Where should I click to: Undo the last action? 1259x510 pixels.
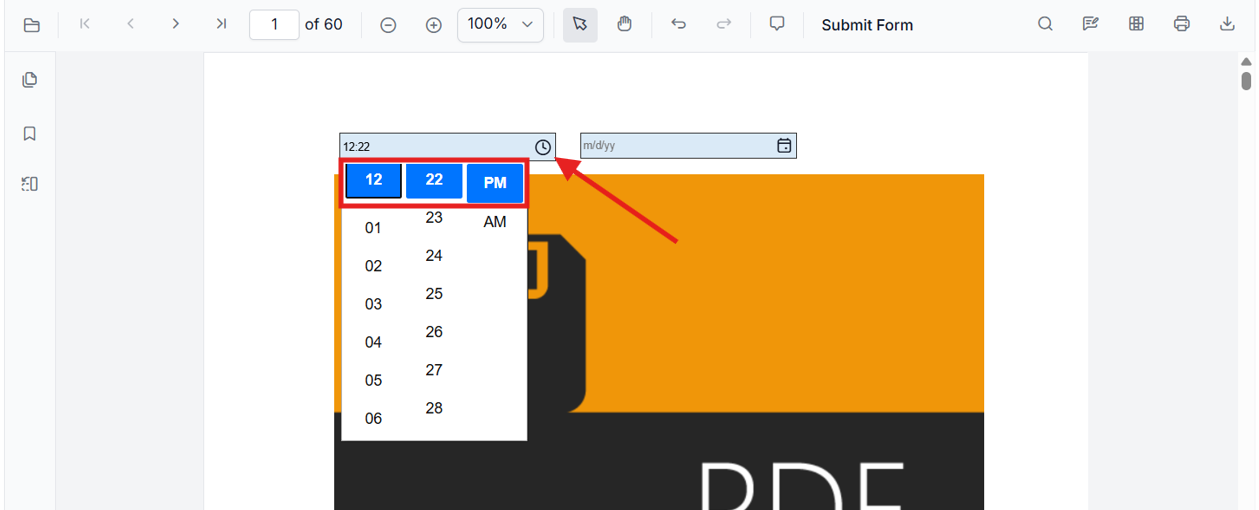(679, 24)
